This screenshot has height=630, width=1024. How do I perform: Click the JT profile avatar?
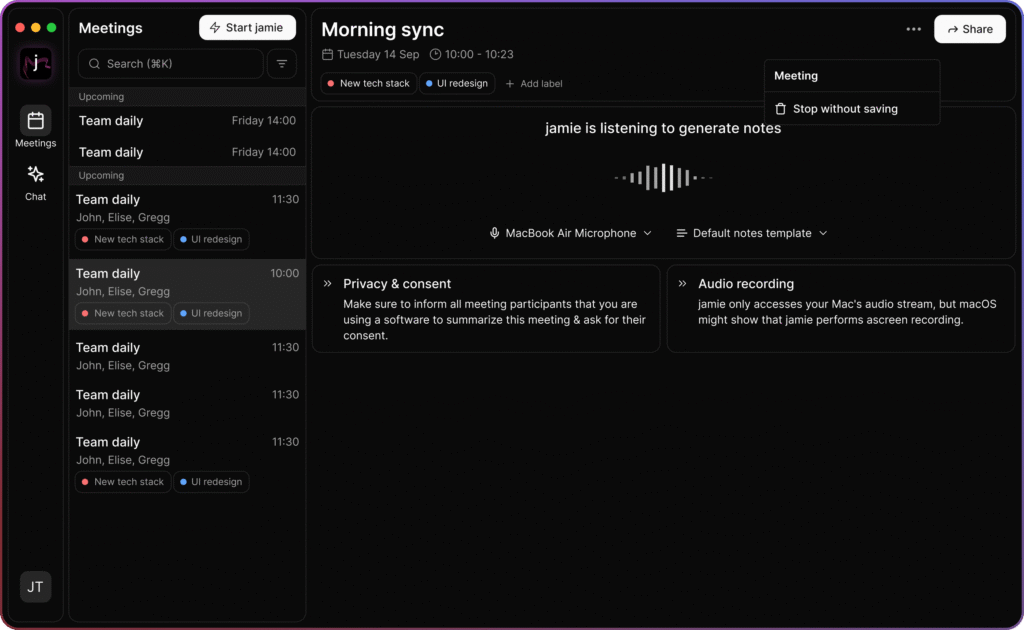[x=35, y=587]
